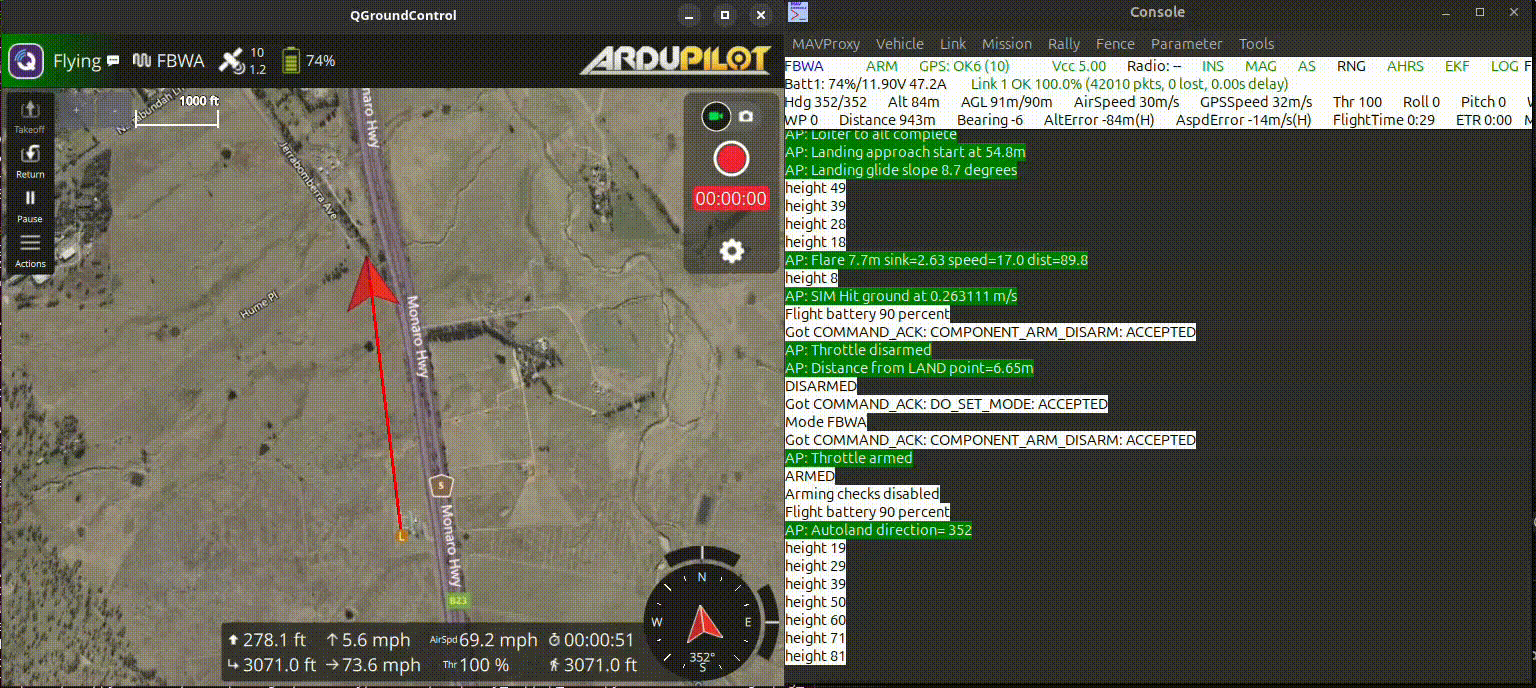This screenshot has height=688, width=1536.
Task: Click the battery icon showing 74%
Action: [291, 60]
